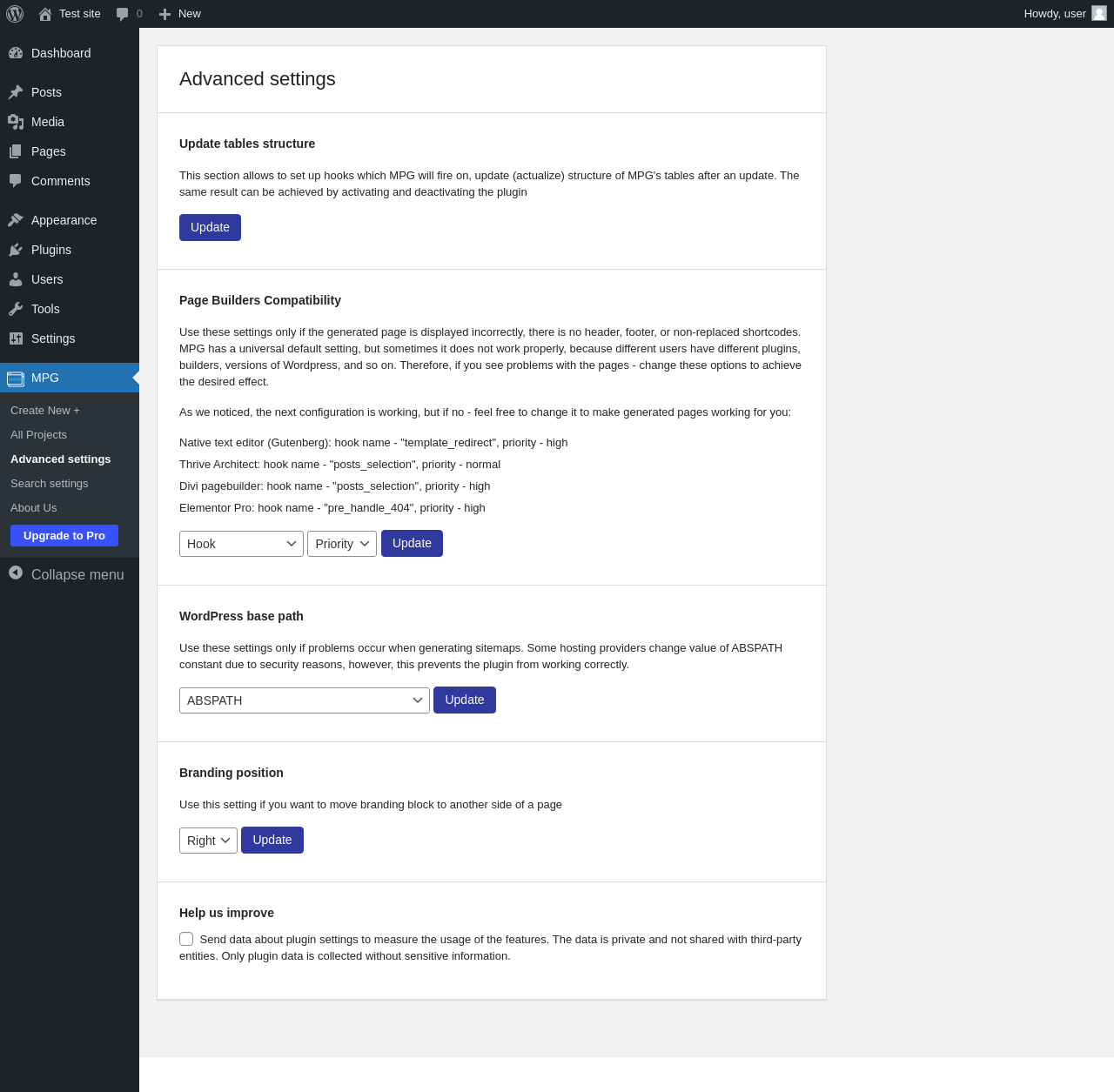Screen dimensions: 1114x1092
Task: Open the Hook dropdown
Action: [x=241, y=544]
